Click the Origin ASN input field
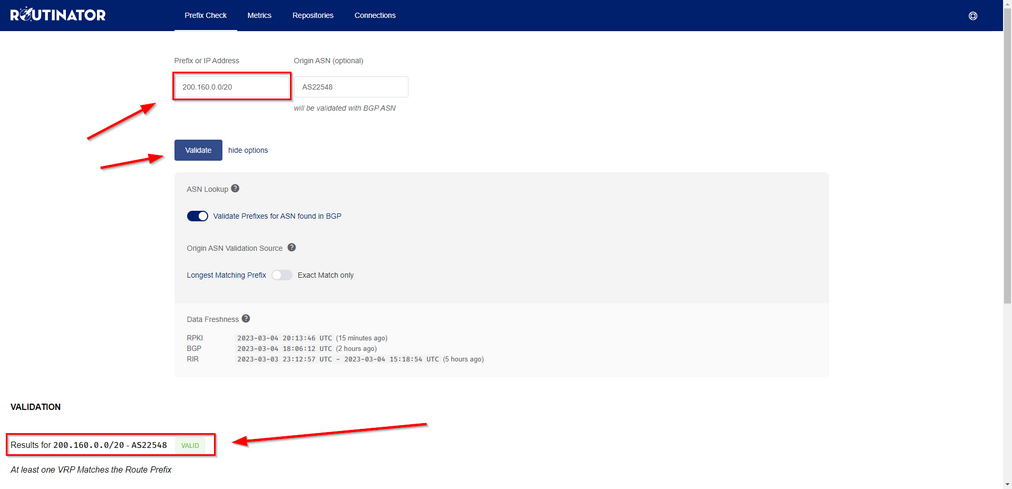Image resolution: width=1012 pixels, height=489 pixels. click(x=351, y=87)
